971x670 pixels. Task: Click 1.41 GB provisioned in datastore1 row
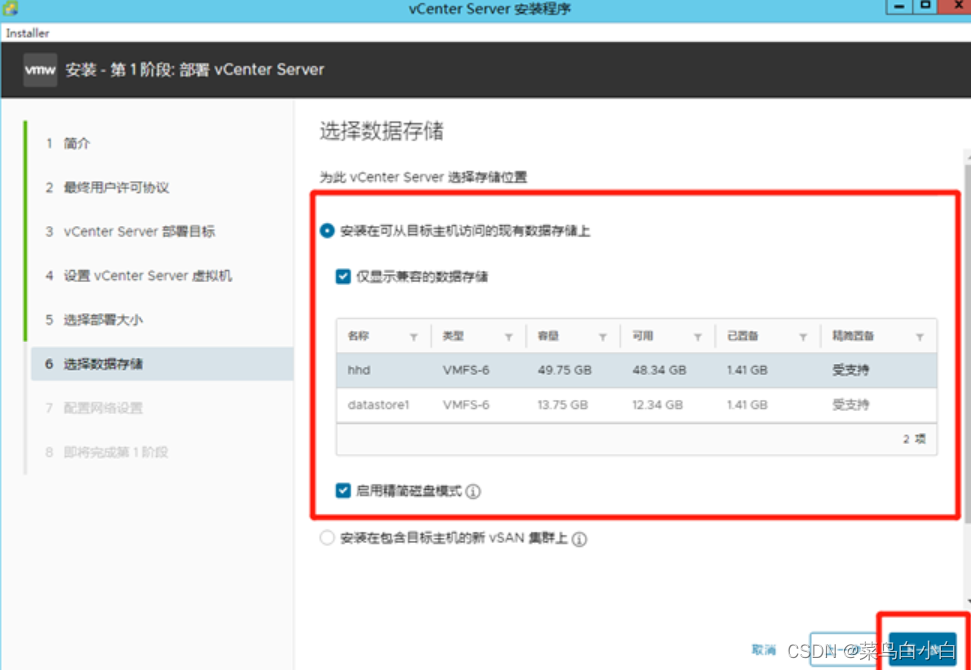tap(747, 405)
